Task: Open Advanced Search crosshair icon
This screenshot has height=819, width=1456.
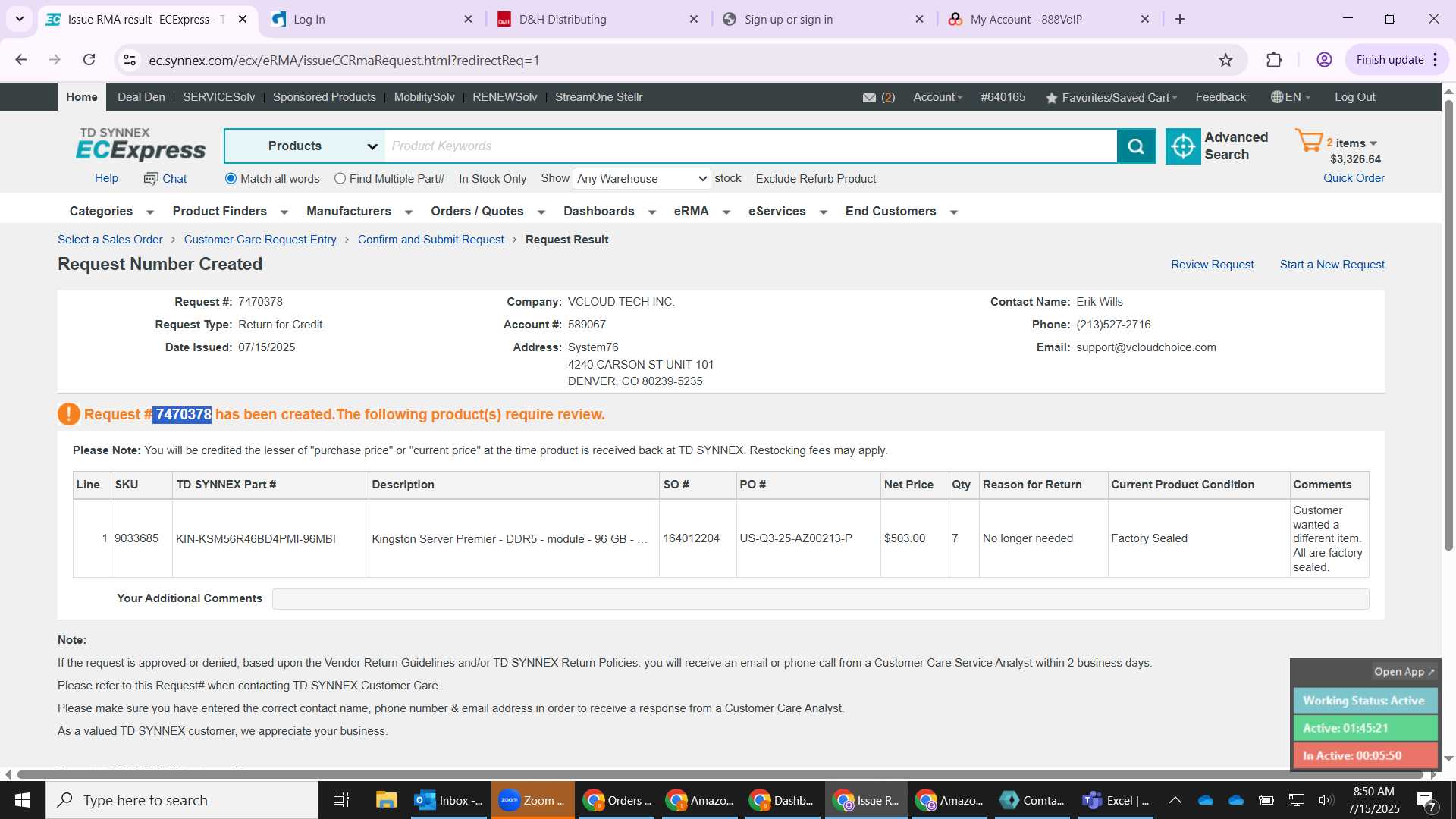Action: point(1183,146)
